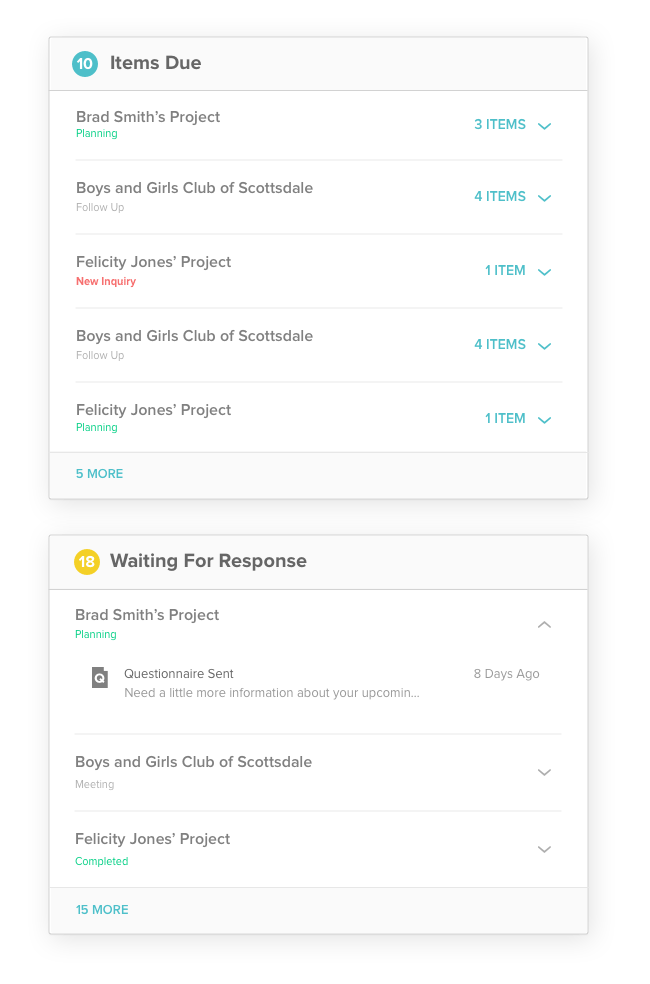Click the Questionnaire document icon
This screenshot has height=984, width=650.
(x=100, y=677)
